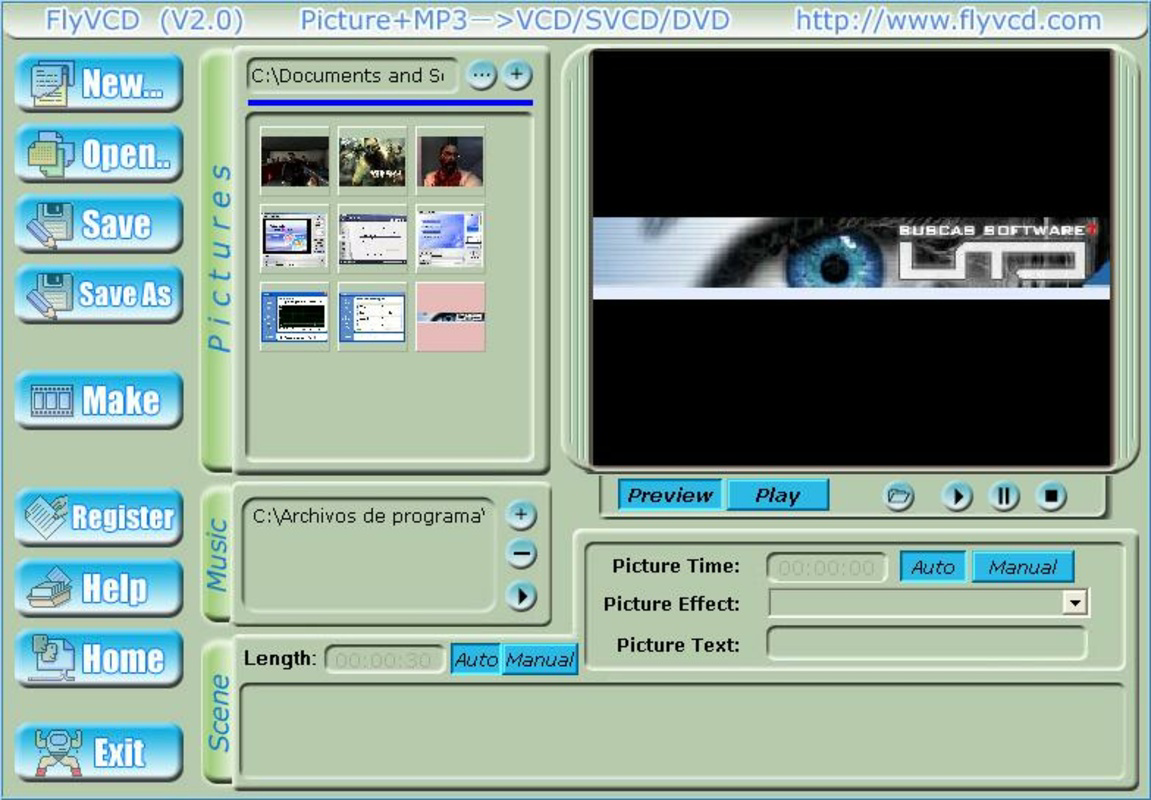Switch to Preview mode
The image size is (1151, 800).
click(x=670, y=495)
